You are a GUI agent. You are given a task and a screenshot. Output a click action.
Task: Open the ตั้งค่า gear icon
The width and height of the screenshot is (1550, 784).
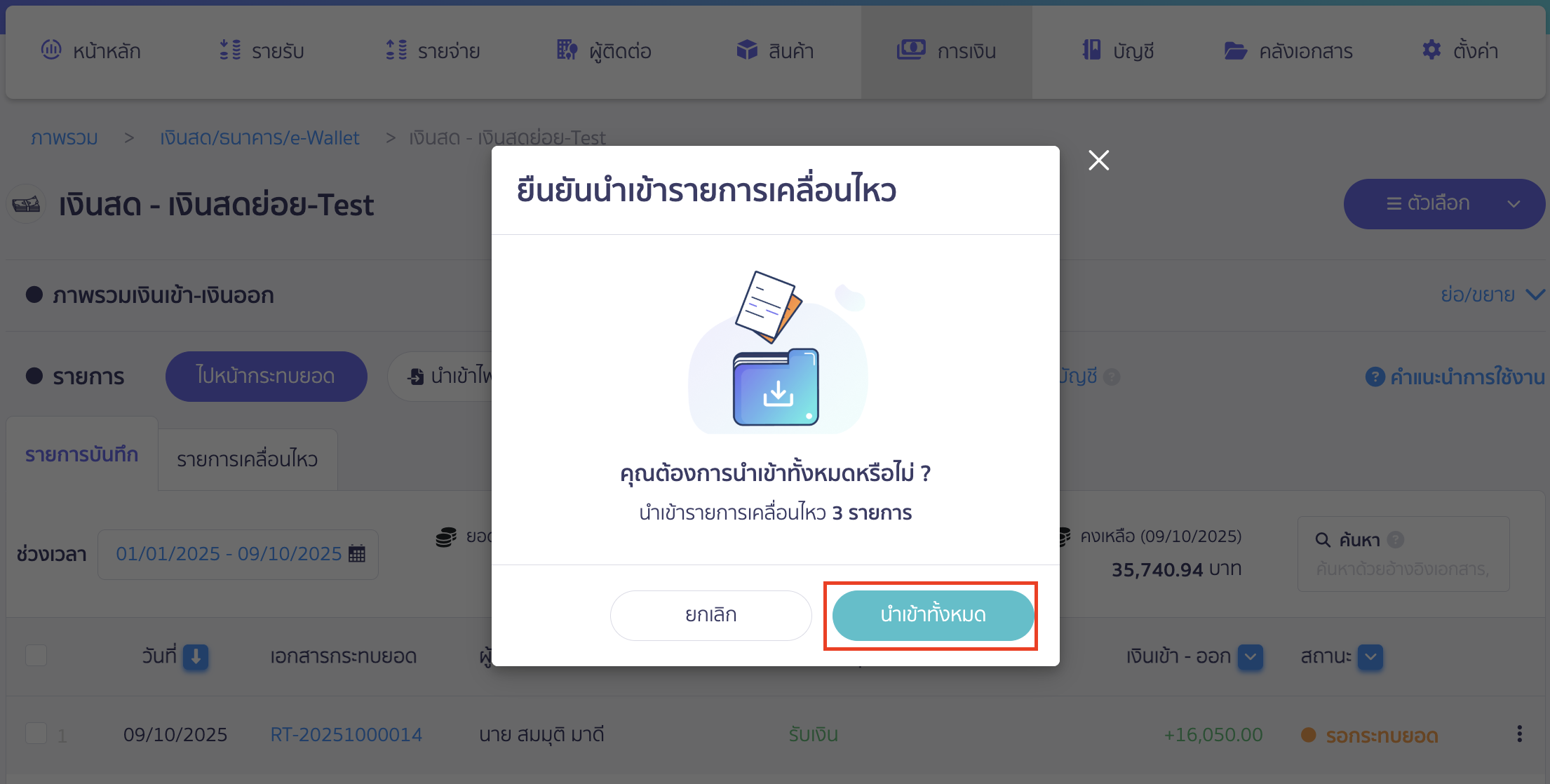coord(1431,50)
